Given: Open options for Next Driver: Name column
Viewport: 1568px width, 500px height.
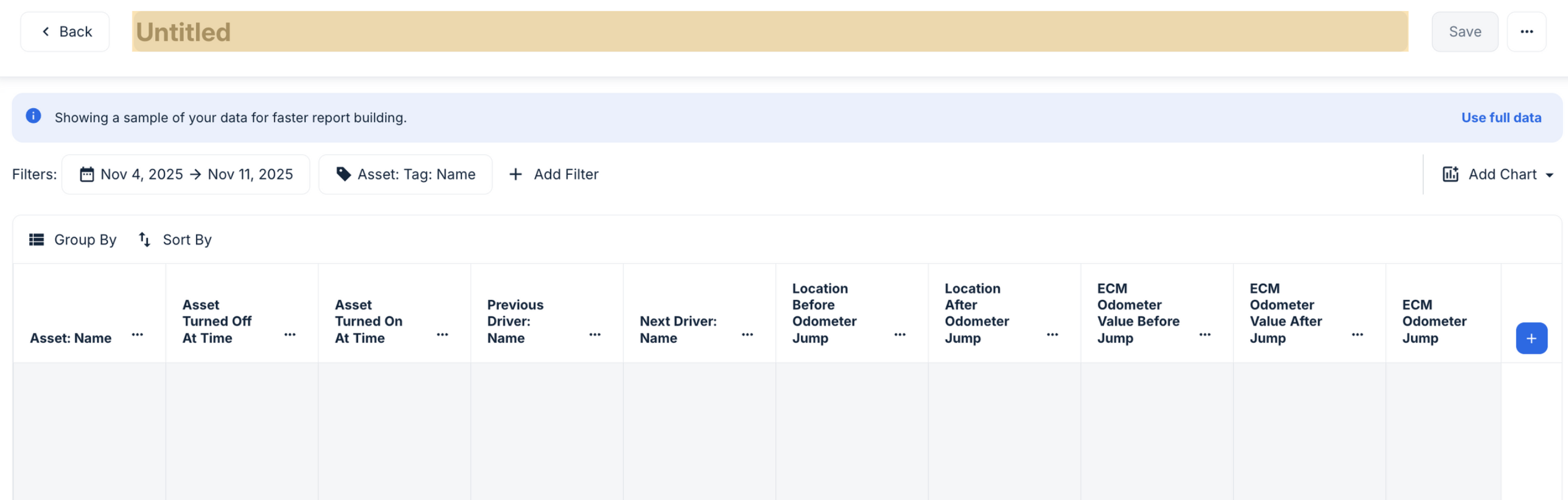Looking at the screenshot, I should click(x=747, y=334).
